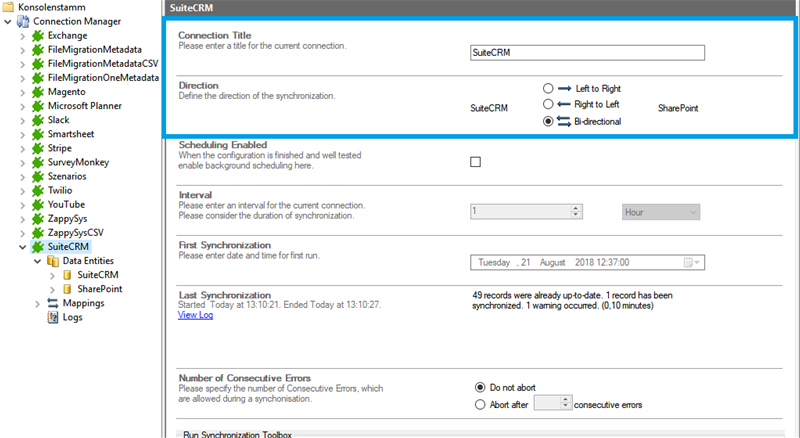The width and height of the screenshot is (800, 438).
Task: Open the Logs icon in tree
Action: (54, 317)
